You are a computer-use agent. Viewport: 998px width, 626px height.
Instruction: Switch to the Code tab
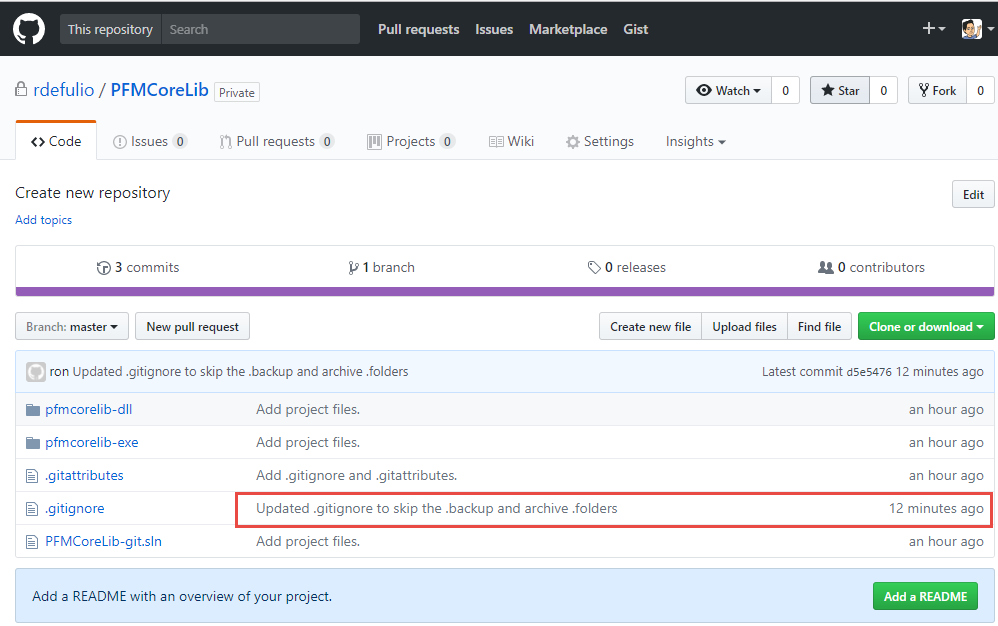[x=56, y=141]
